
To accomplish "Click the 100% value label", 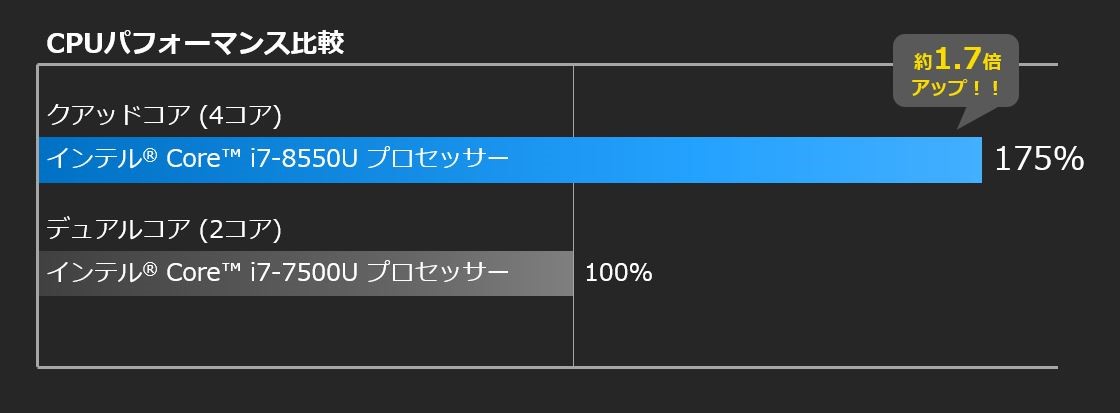I will click(x=619, y=273).
